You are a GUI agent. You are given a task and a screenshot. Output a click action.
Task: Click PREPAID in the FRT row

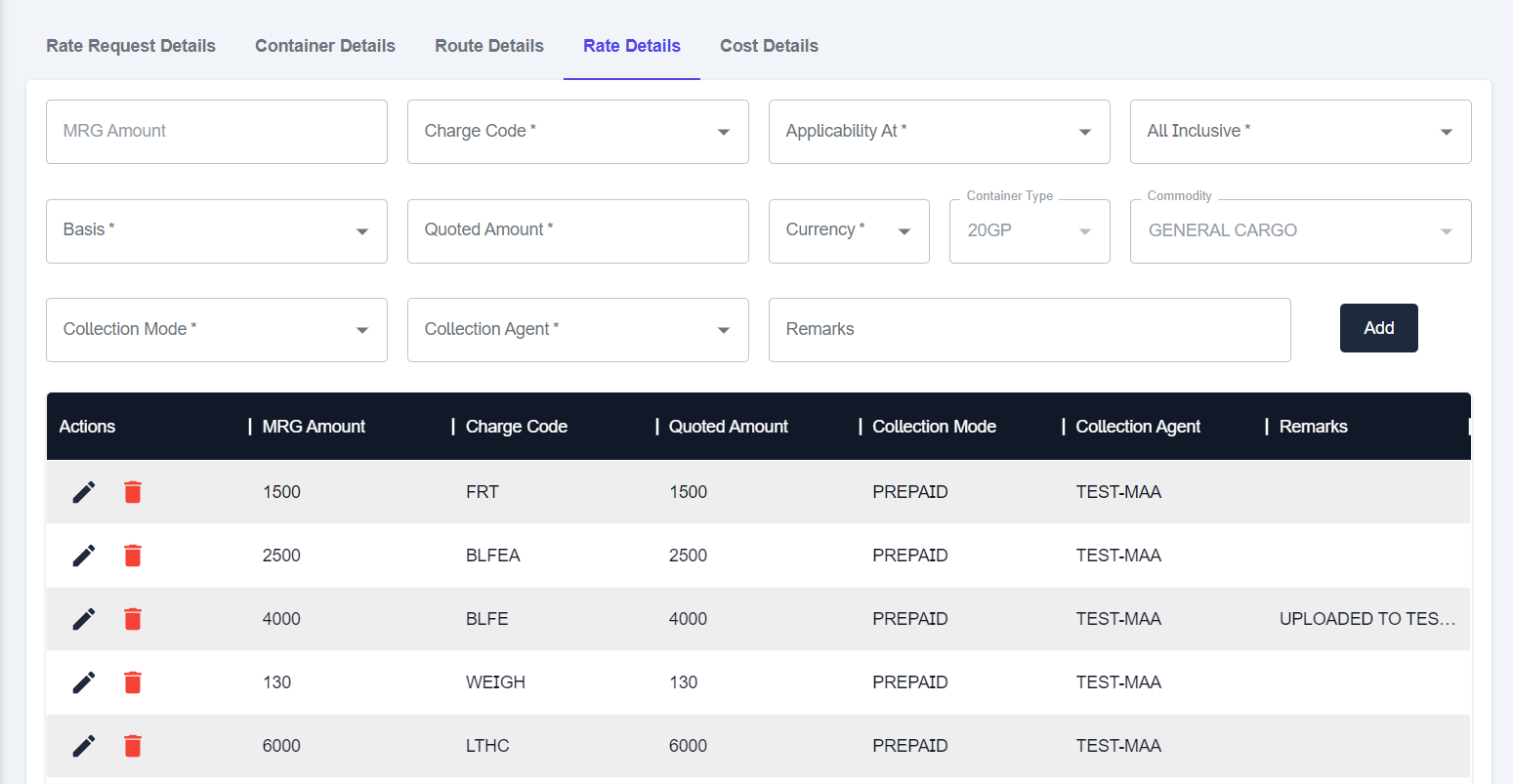tap(910, 492)
